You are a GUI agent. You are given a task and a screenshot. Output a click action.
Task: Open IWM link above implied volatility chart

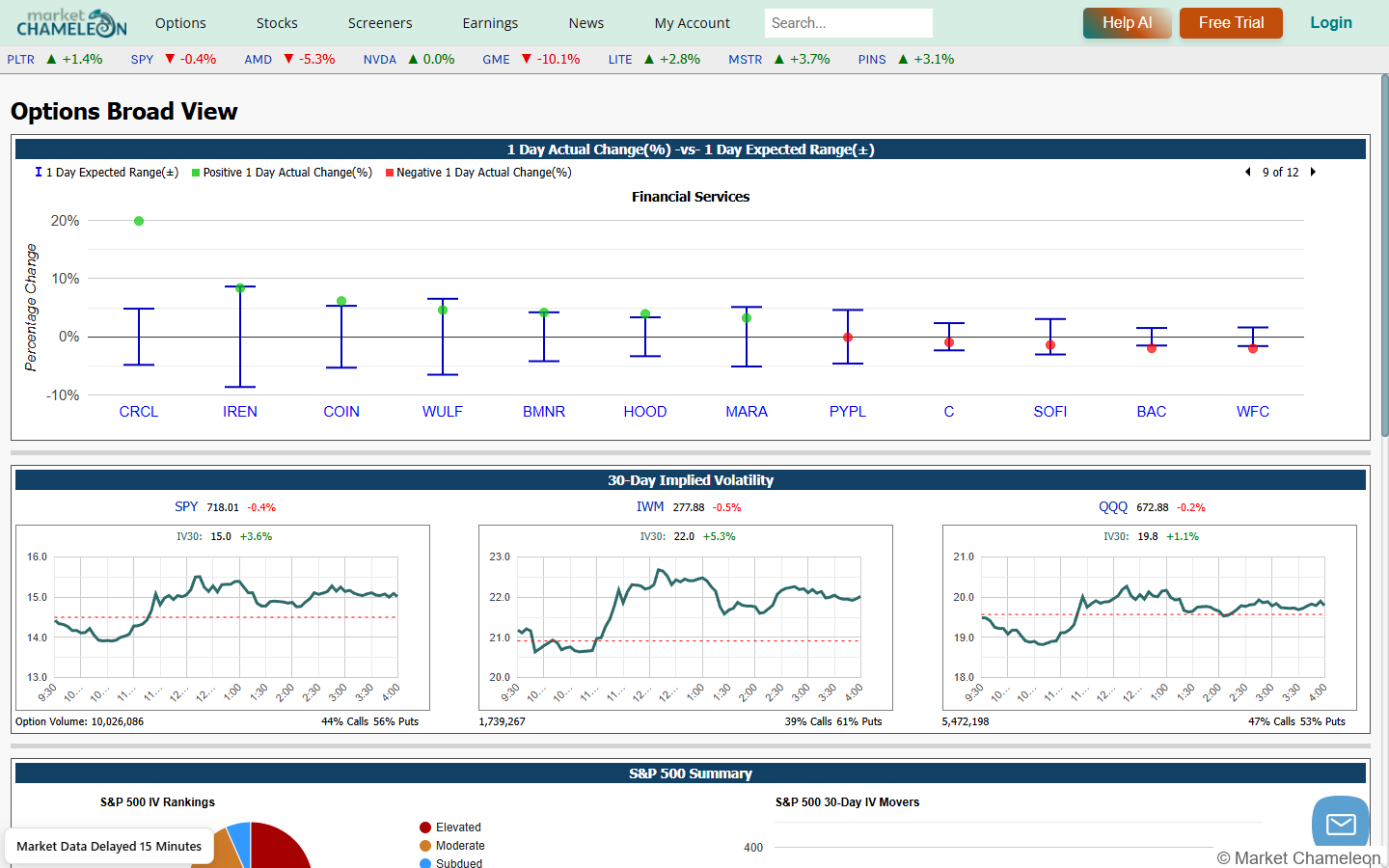pyautogui.click(x=650, y=506)
